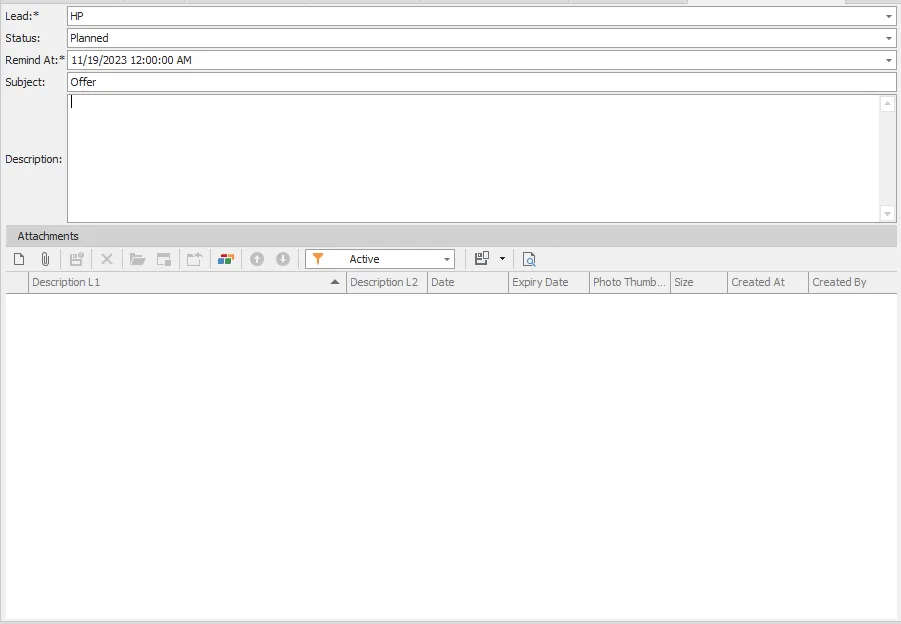Open the Lead dropdown showing HP
The image size is (901, 624).
[889, 16]
